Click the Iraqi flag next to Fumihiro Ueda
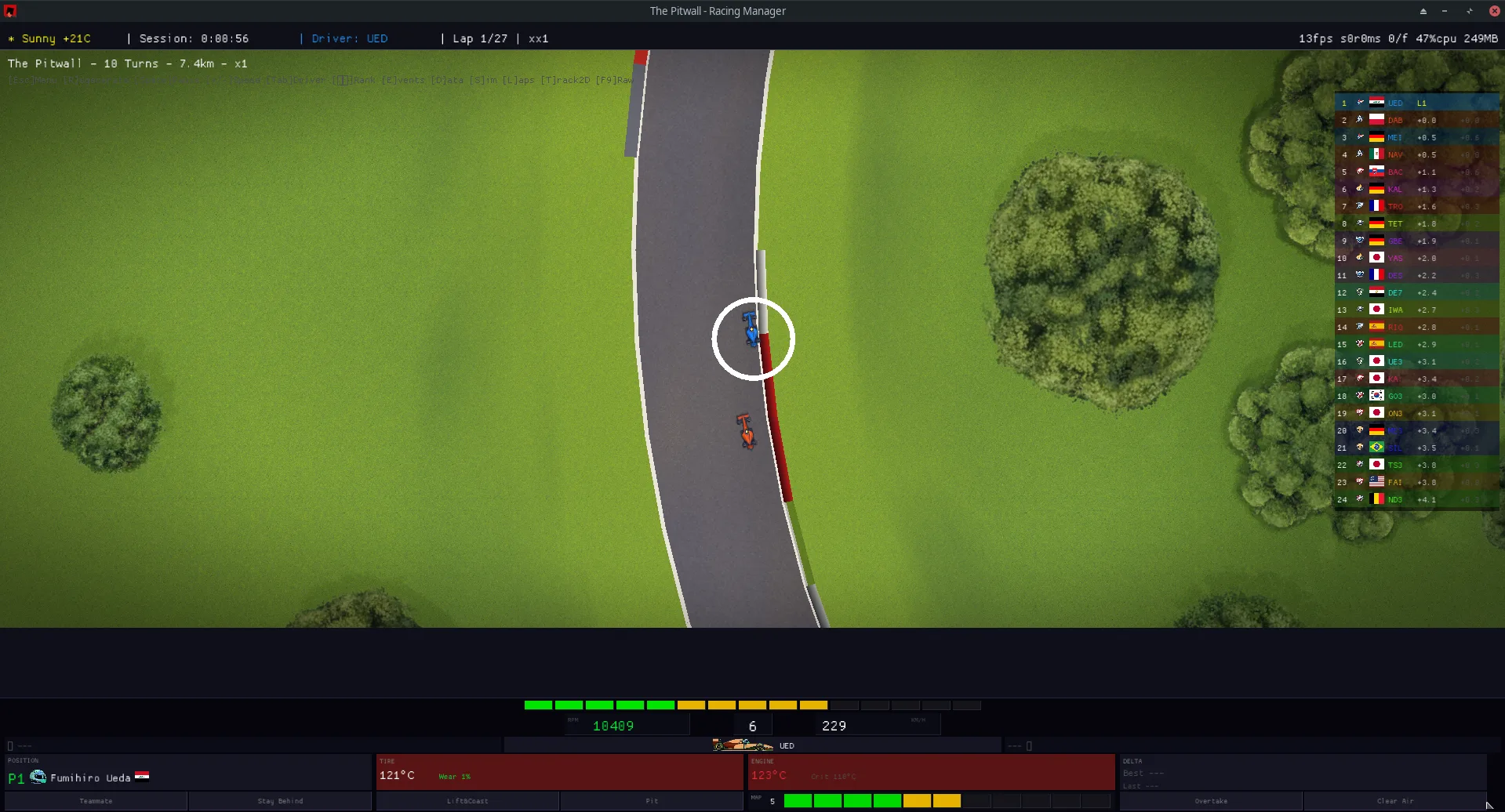The width and height of the screenshot is (1505, 812). 143,777
